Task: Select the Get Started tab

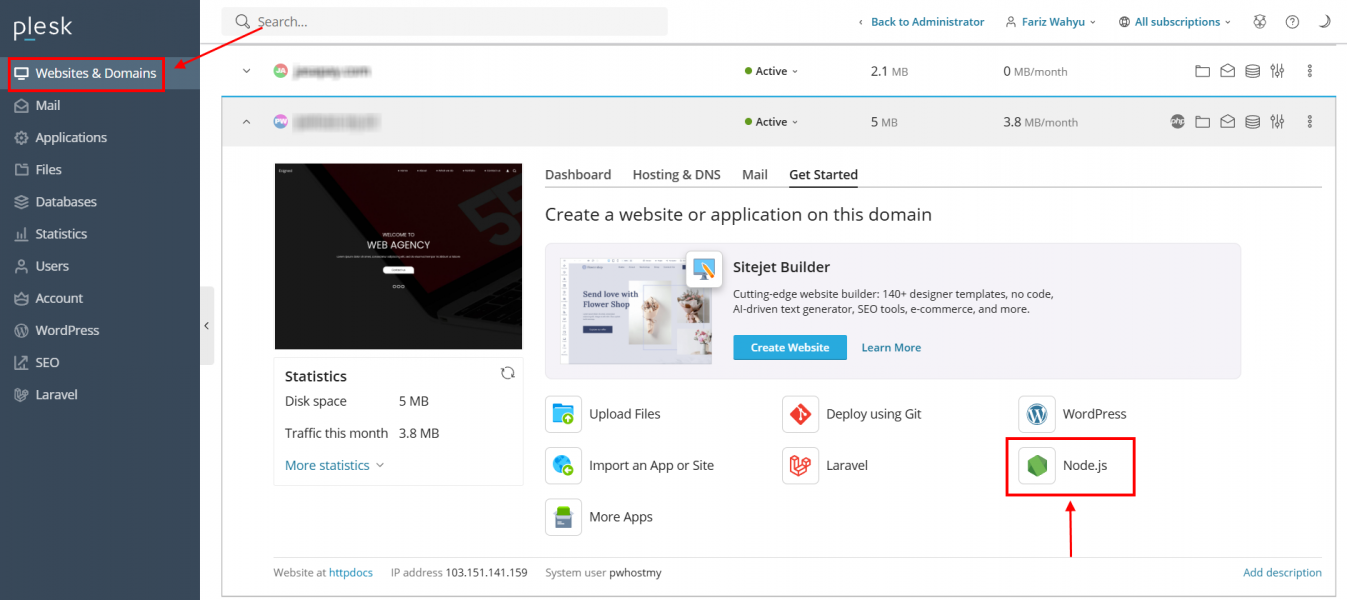Action: (823, 174)
